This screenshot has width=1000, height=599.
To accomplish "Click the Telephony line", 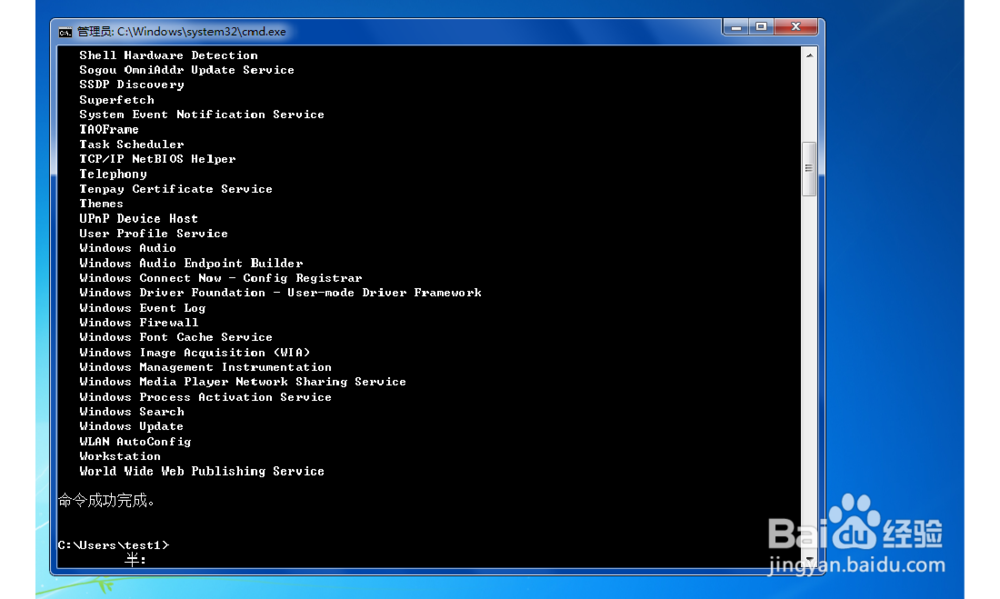I will (x=113, y=174).
